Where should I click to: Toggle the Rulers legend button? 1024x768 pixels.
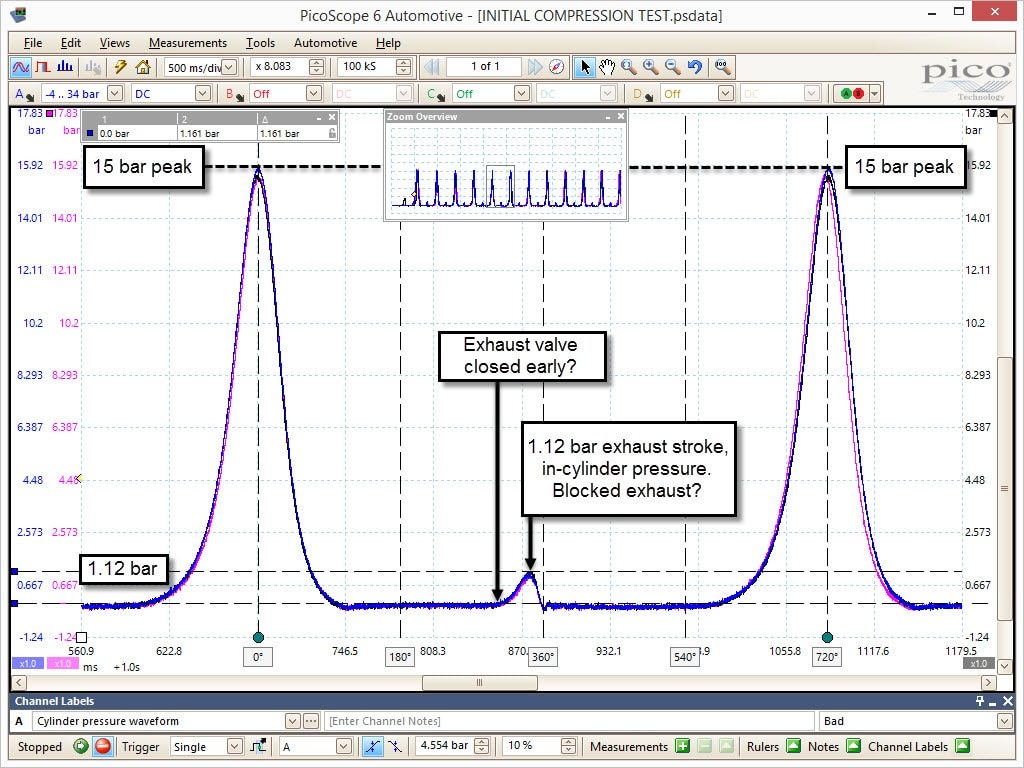tap(793, 746)
